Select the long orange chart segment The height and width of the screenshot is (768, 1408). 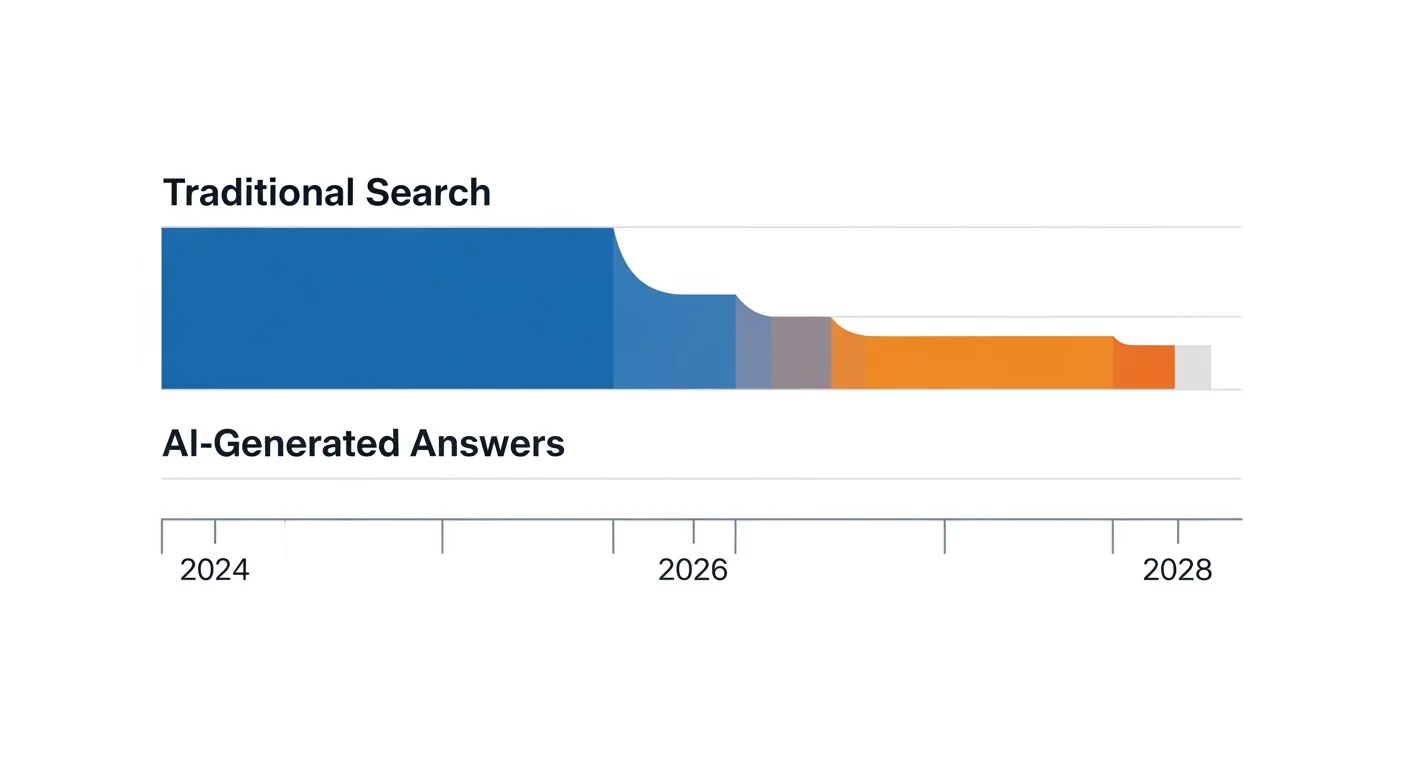988,362
